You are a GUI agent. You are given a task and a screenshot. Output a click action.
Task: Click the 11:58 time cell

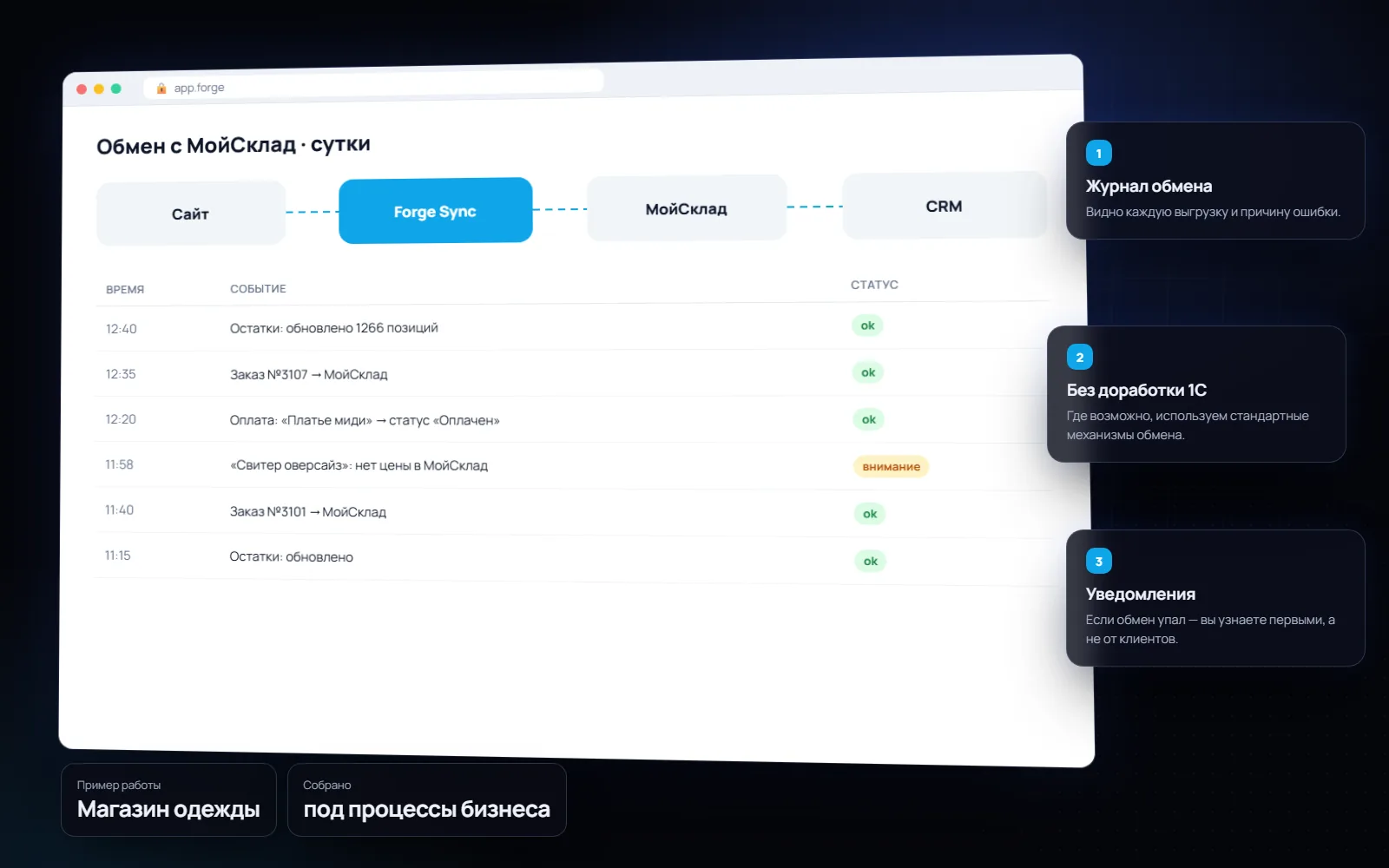pyautogui.click(x=120, y=464)
